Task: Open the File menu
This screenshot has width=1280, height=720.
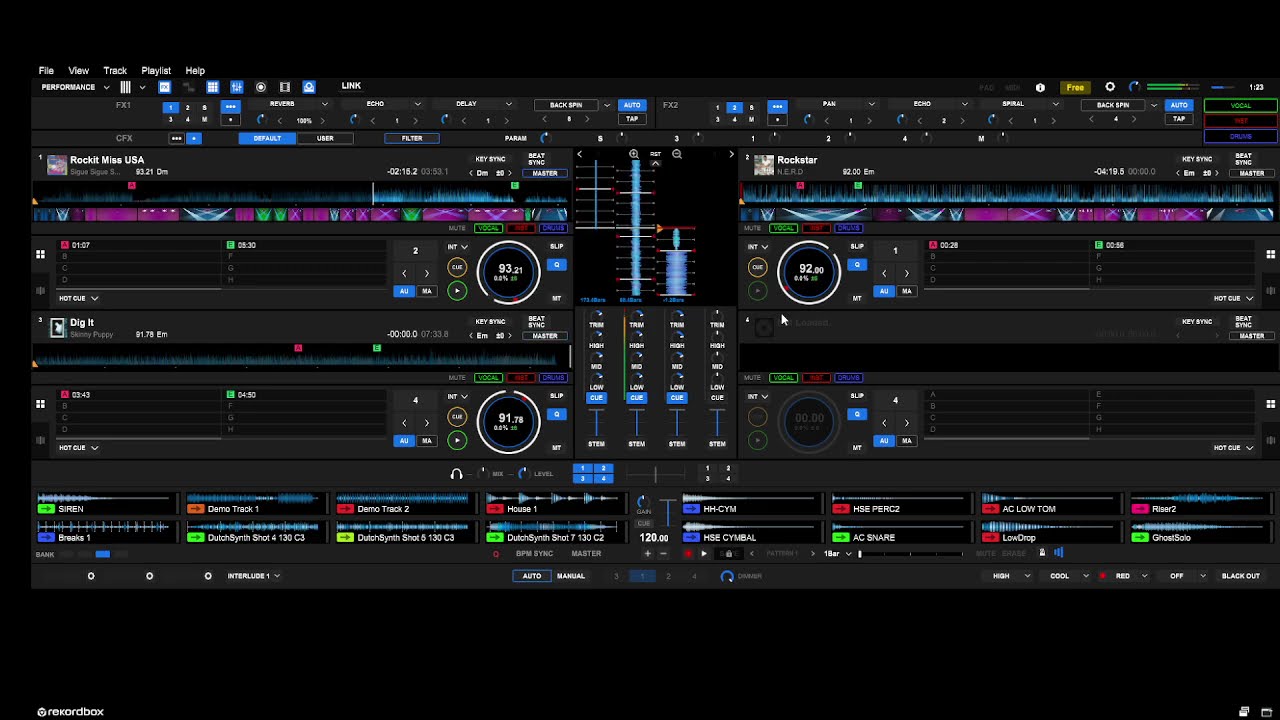Action: click(46, 71)
